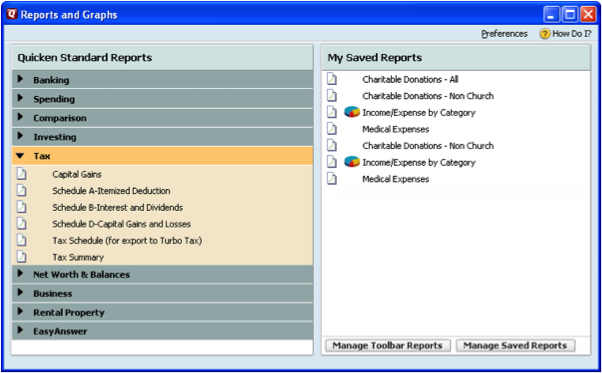Expand the Banking reports section
This screenshot has height=373, width=602.
[x=21, y=79]
